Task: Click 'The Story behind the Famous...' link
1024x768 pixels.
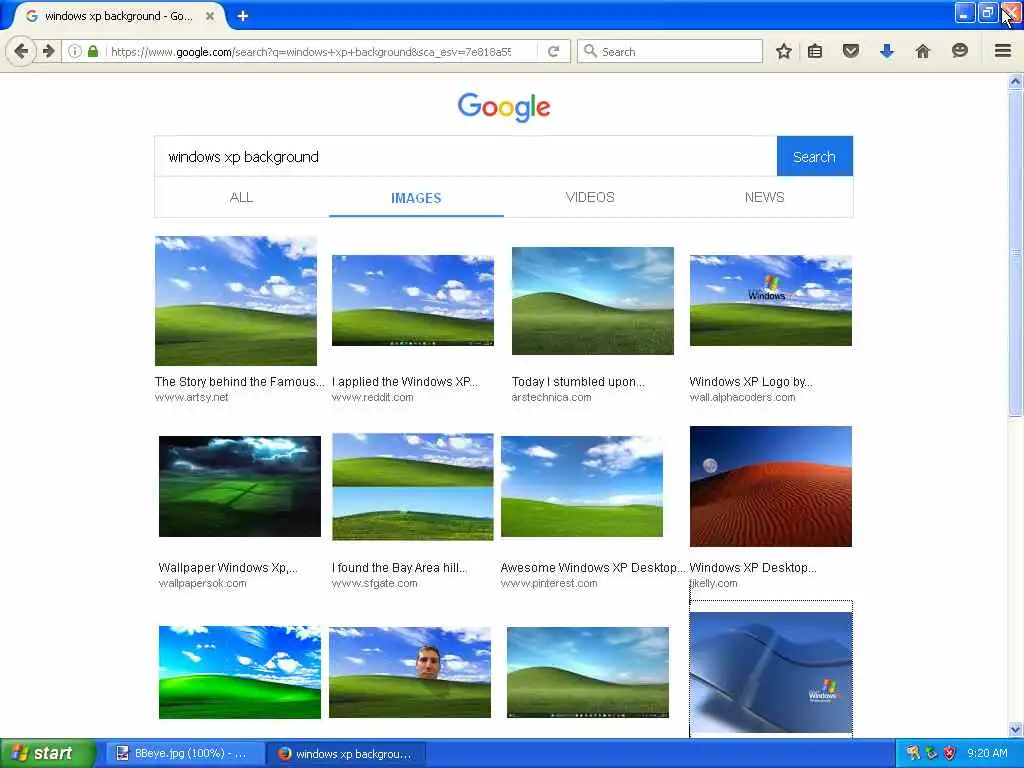Action: tap(239, 381)
